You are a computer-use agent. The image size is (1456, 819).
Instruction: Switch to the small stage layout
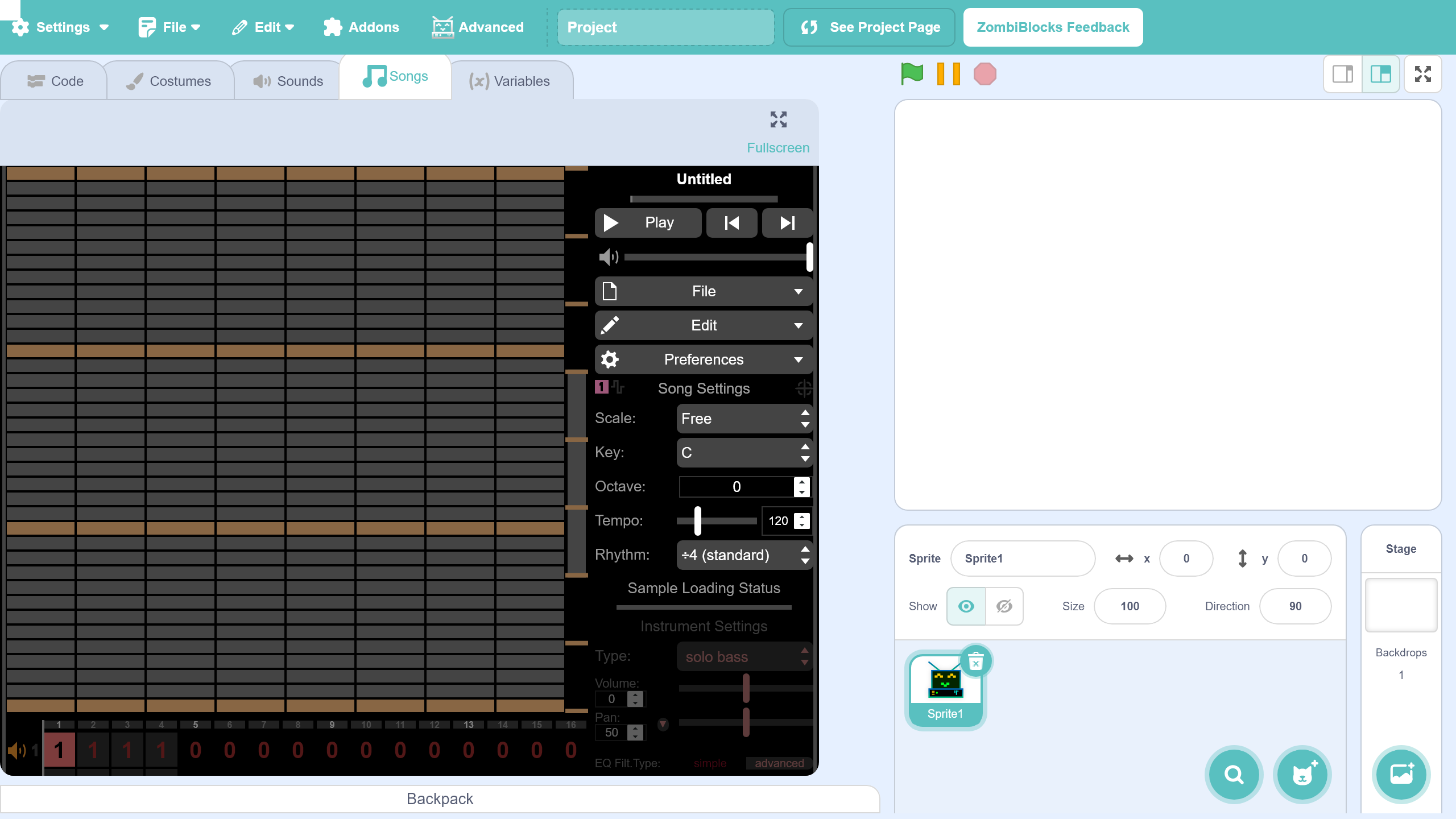(x=1342, y=74)
